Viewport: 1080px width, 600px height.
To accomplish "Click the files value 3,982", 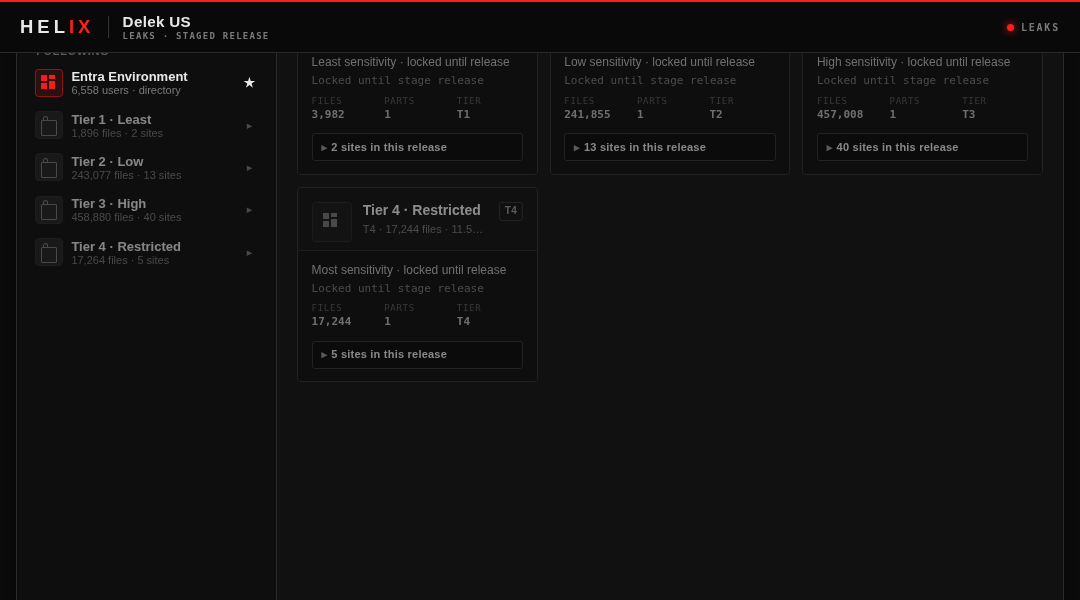I will click(x=328, y=114).
